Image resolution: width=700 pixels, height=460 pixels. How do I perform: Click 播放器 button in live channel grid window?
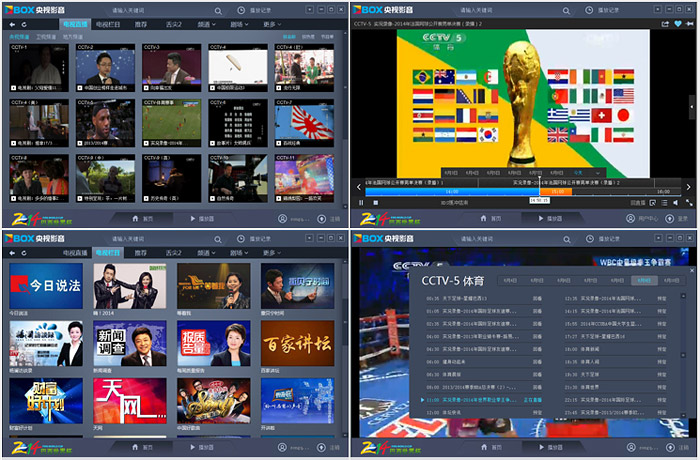(x=201, y=218)
